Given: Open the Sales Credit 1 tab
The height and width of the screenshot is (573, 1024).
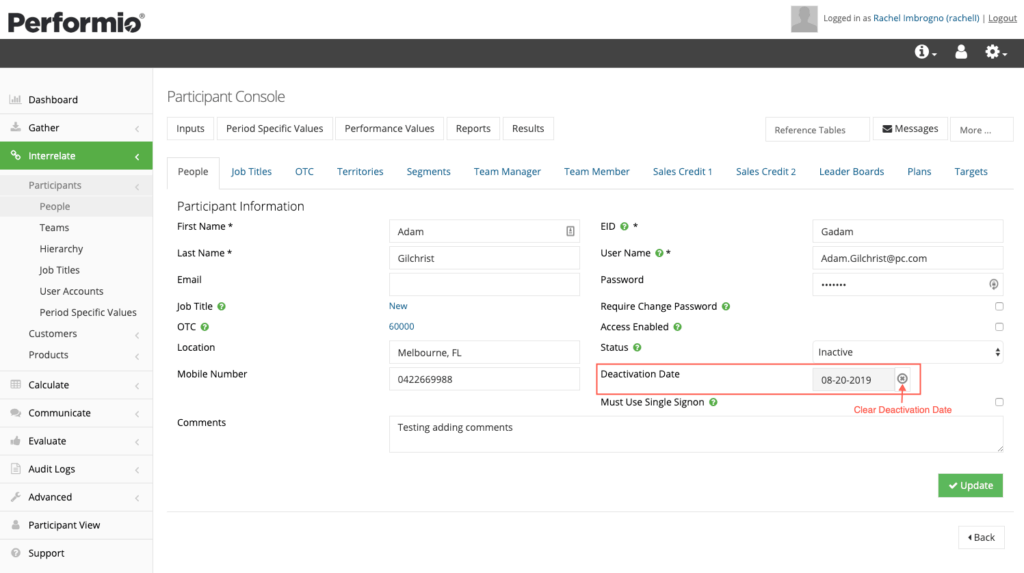Looking at the screenshot, I should click(682, 172).
